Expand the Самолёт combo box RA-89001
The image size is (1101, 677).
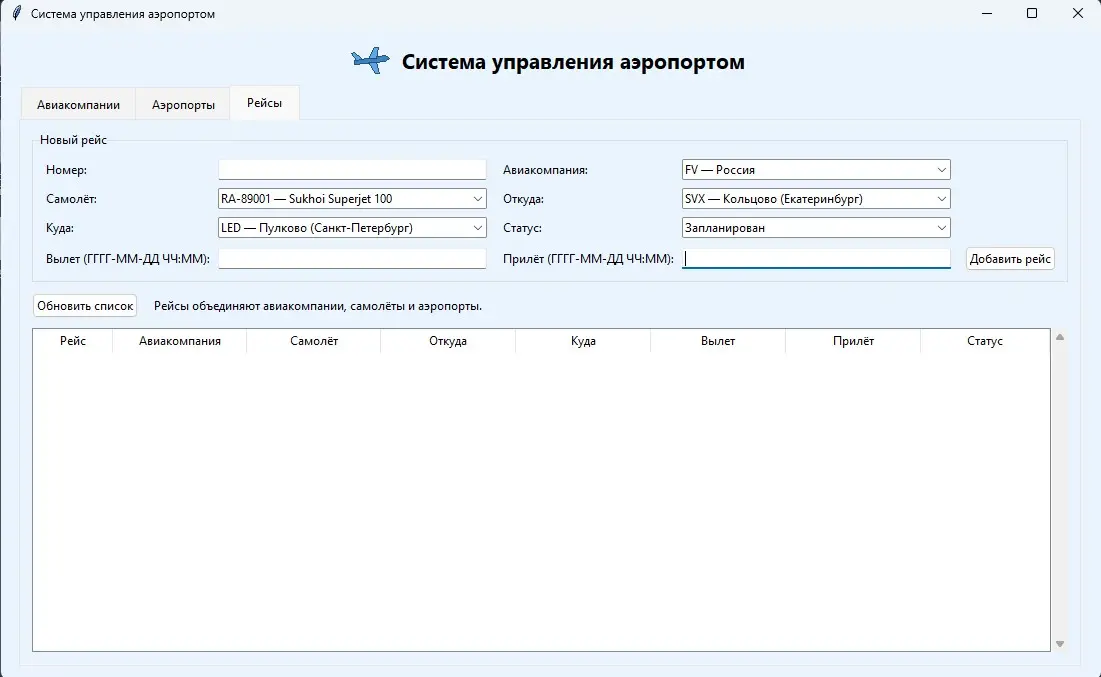click(x=352, y=199)
